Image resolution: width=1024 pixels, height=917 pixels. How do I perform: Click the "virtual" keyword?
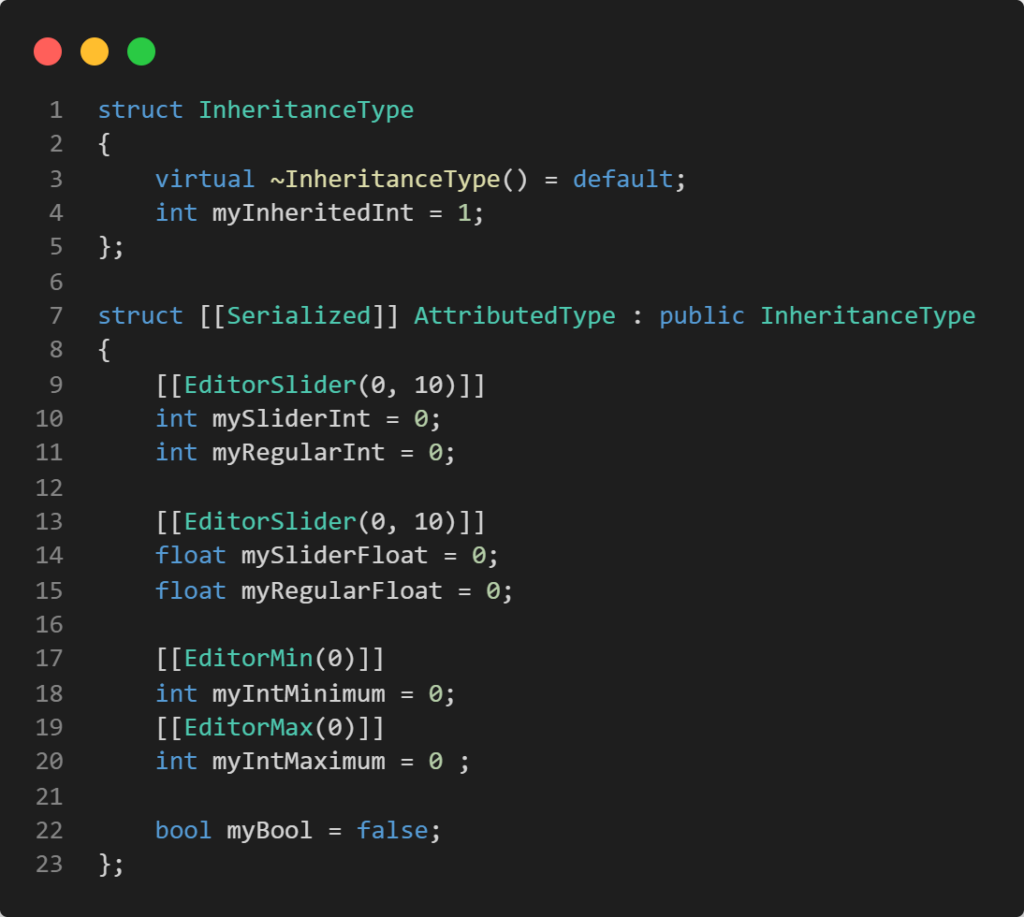204,179
